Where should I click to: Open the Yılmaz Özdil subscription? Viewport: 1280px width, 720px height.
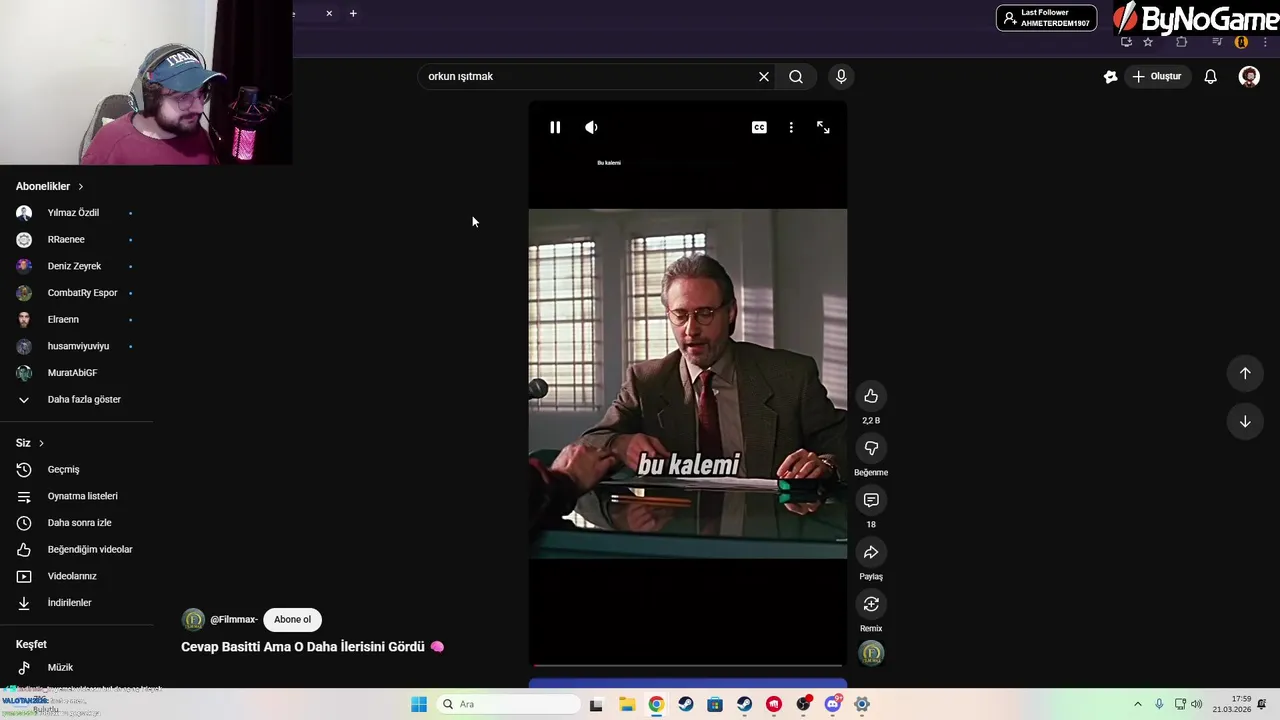tap(76, 213)
